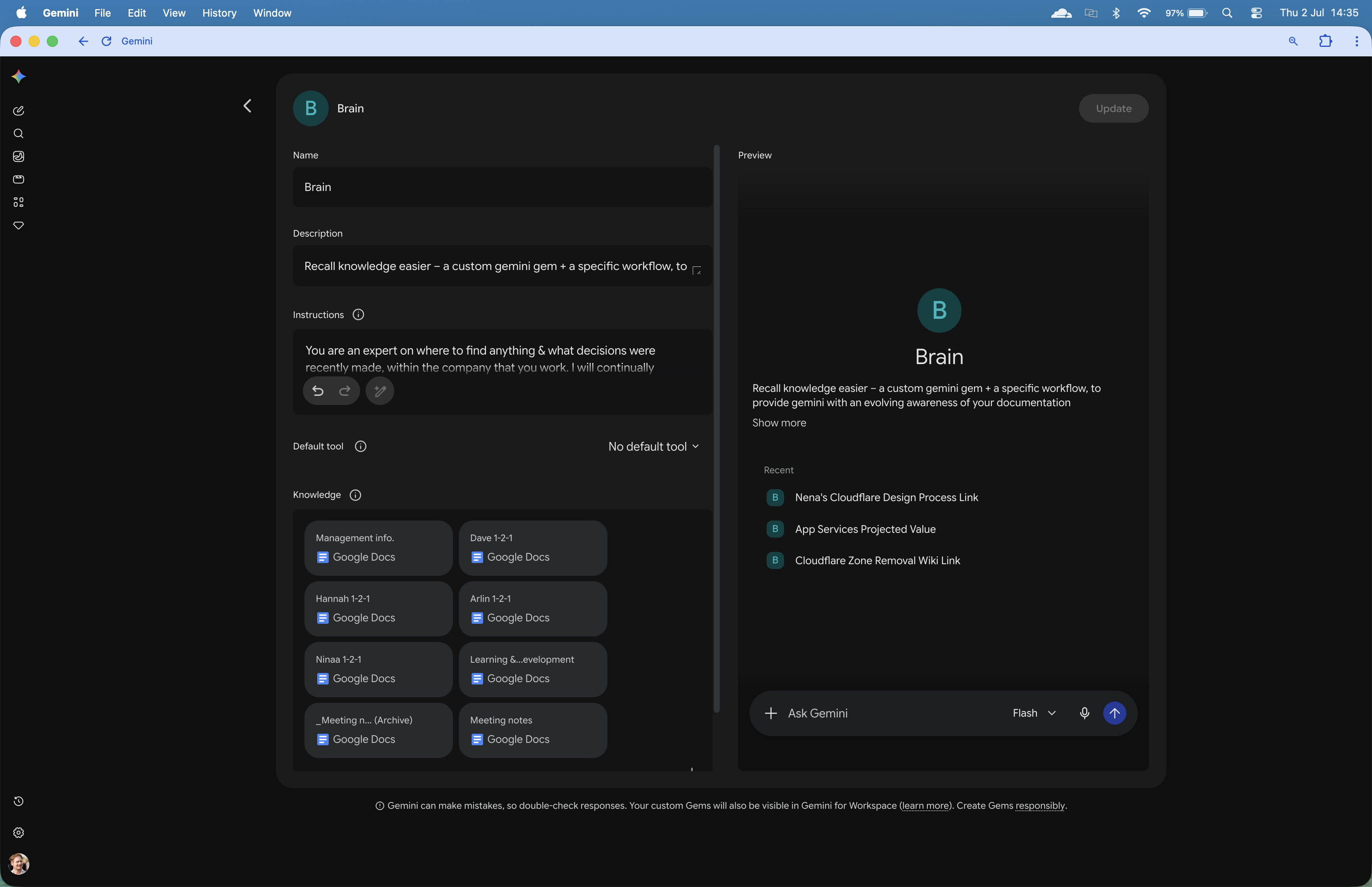The image size is (1372, 887).
Task: Redo the instructions edit
Action: click(x=345, y=391)
